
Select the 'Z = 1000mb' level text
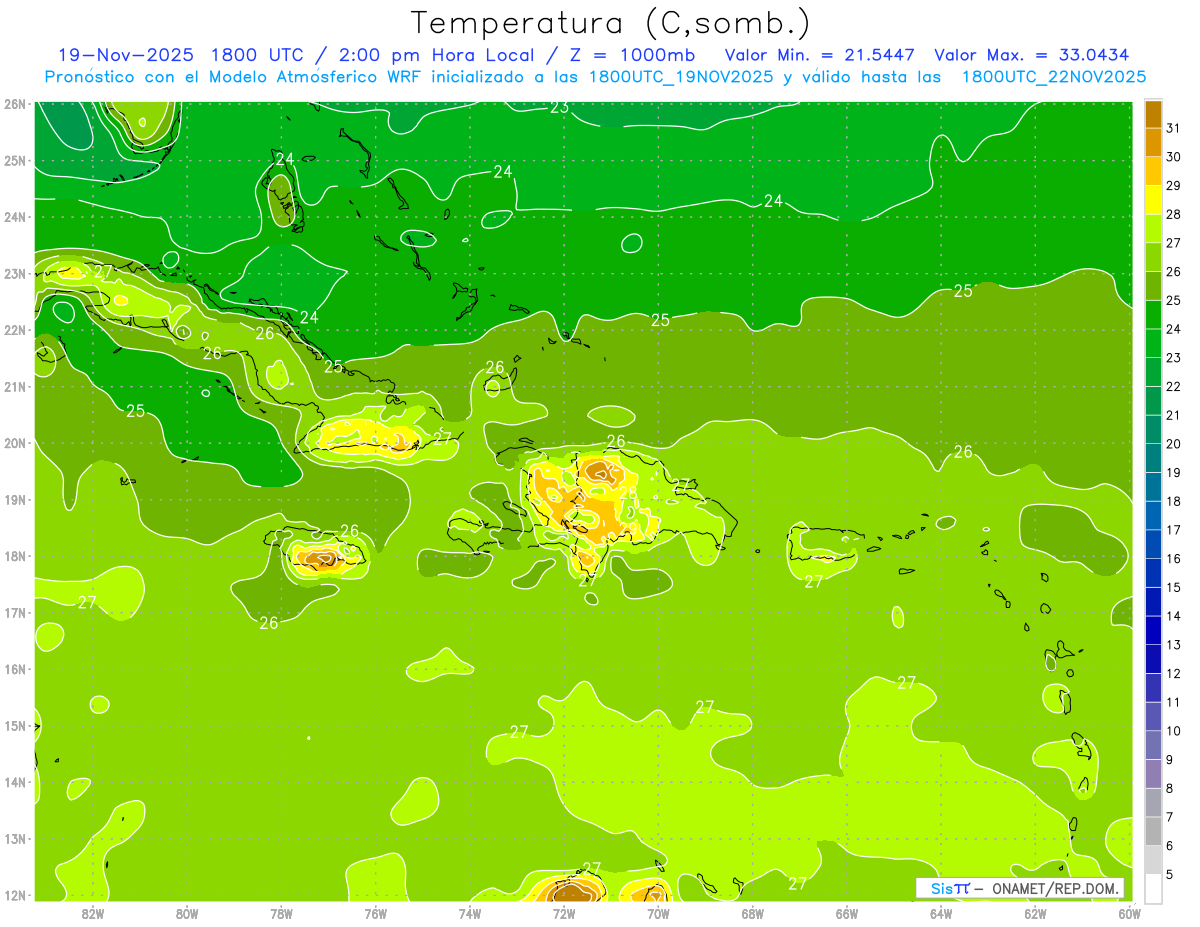click(631, 55)
